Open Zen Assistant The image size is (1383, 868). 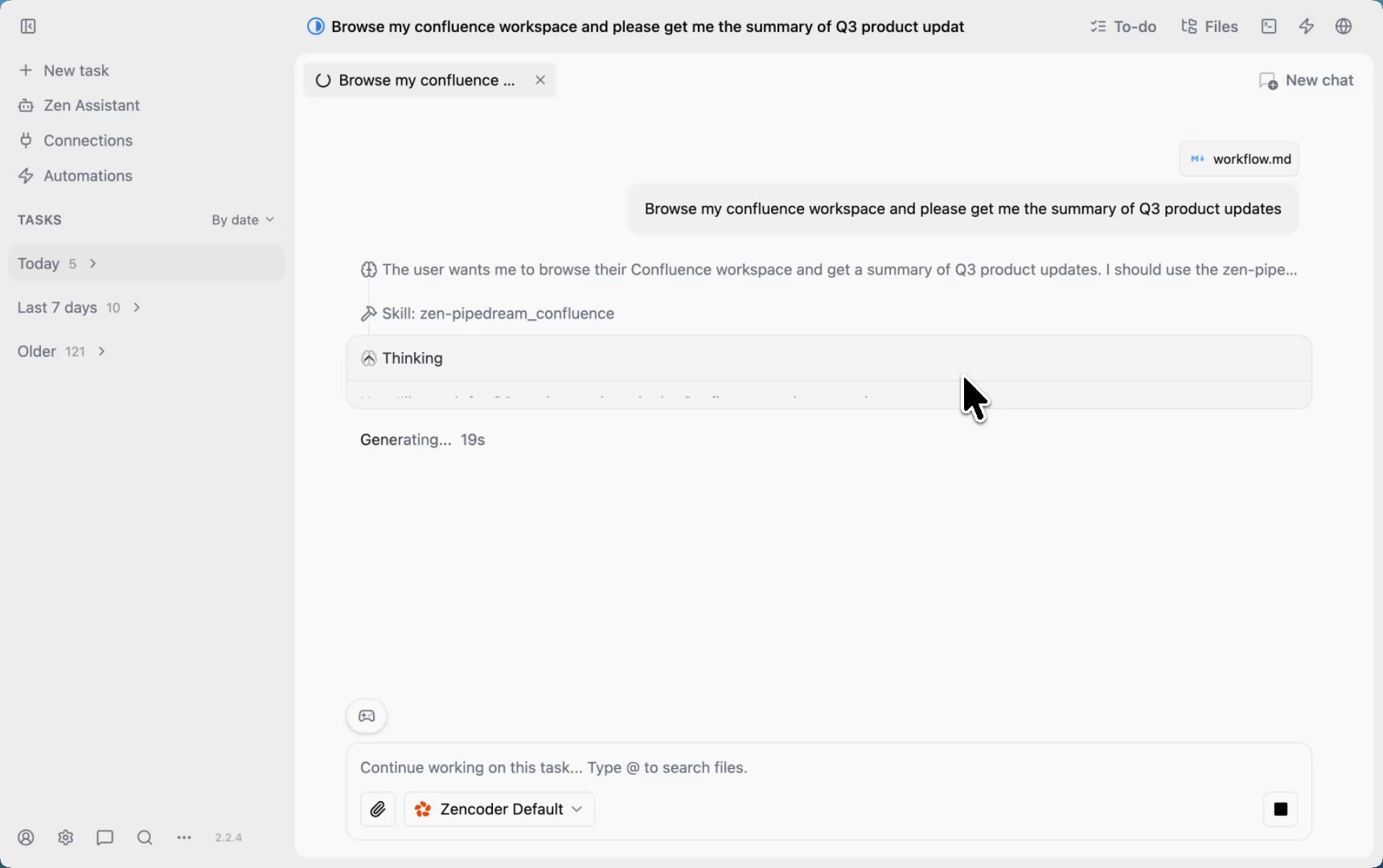(80, 105)
